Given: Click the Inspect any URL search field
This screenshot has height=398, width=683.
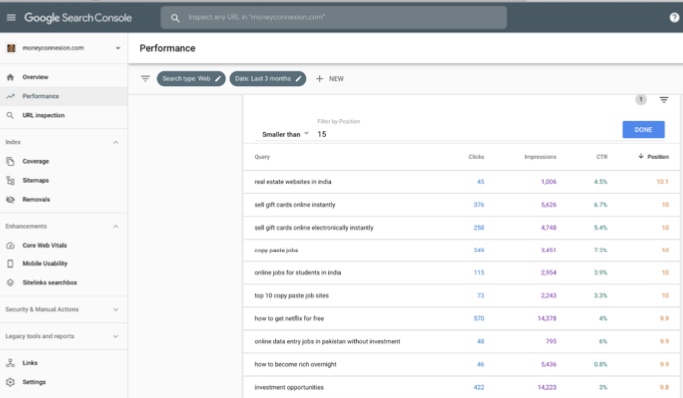Looking at the screenshot, I should 333,17.
